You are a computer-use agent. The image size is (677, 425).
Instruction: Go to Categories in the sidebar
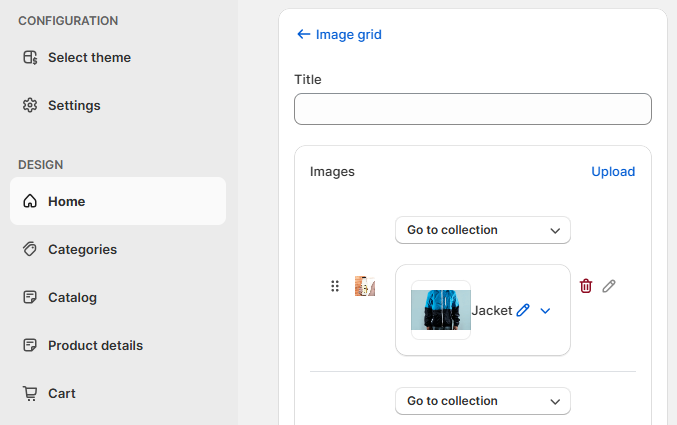118,249
